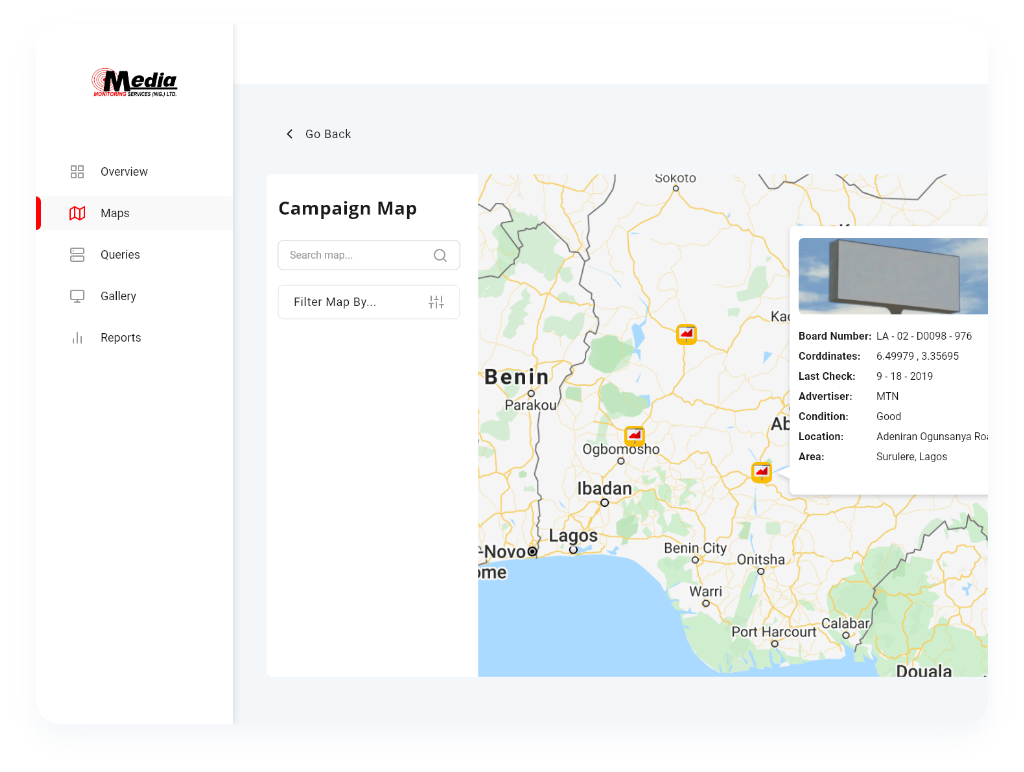1024x772 pixels.
Task: Click the billboard marker north of Onitsha
Action: 762,471
